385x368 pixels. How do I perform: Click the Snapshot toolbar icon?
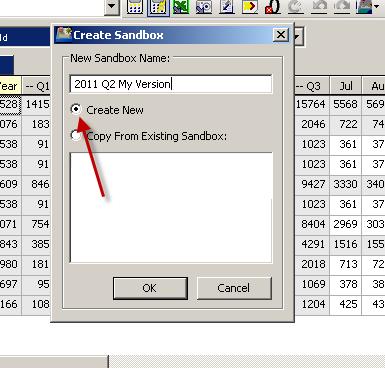click(204, 7)
